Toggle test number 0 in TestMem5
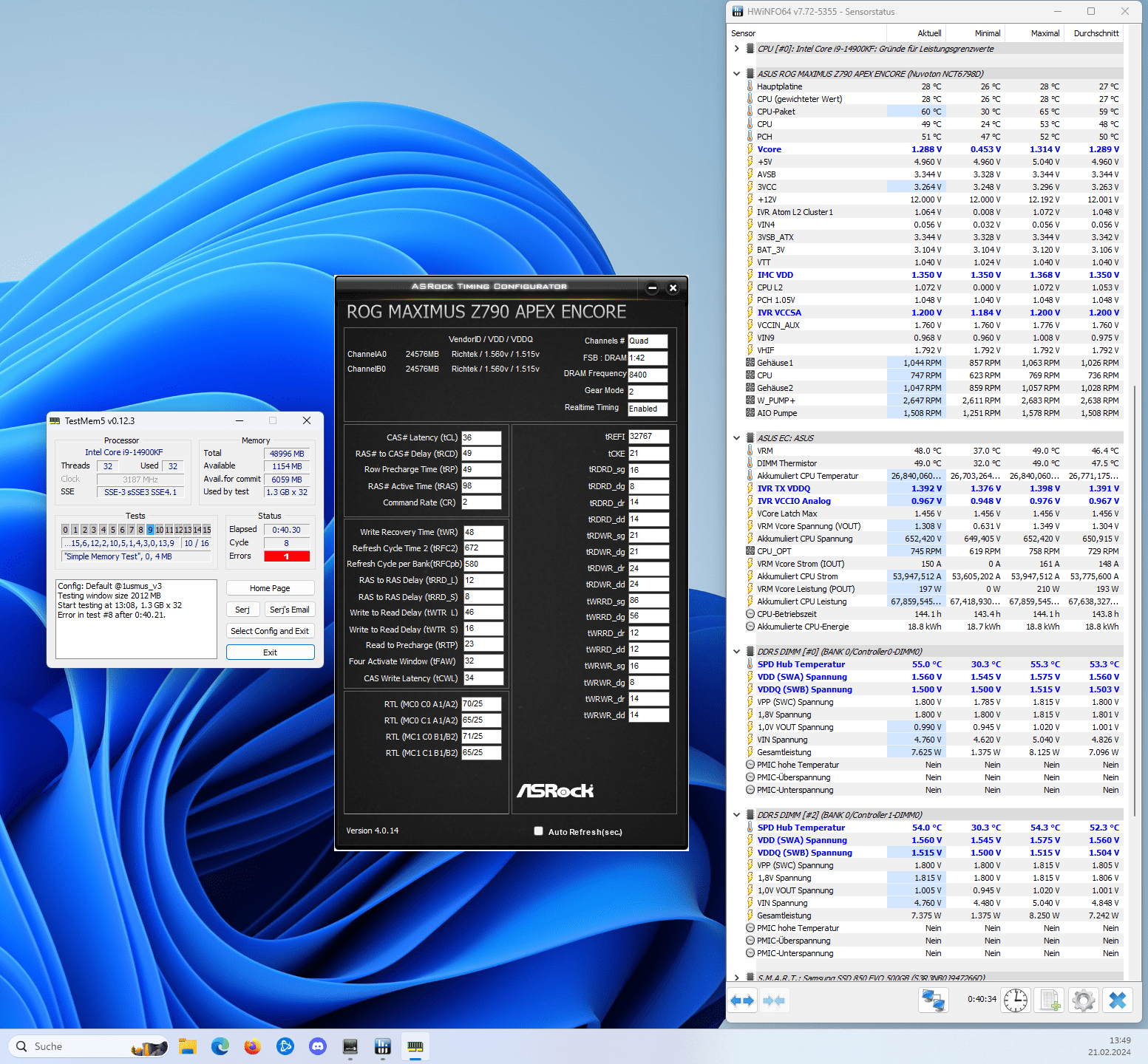 point(65,530)
